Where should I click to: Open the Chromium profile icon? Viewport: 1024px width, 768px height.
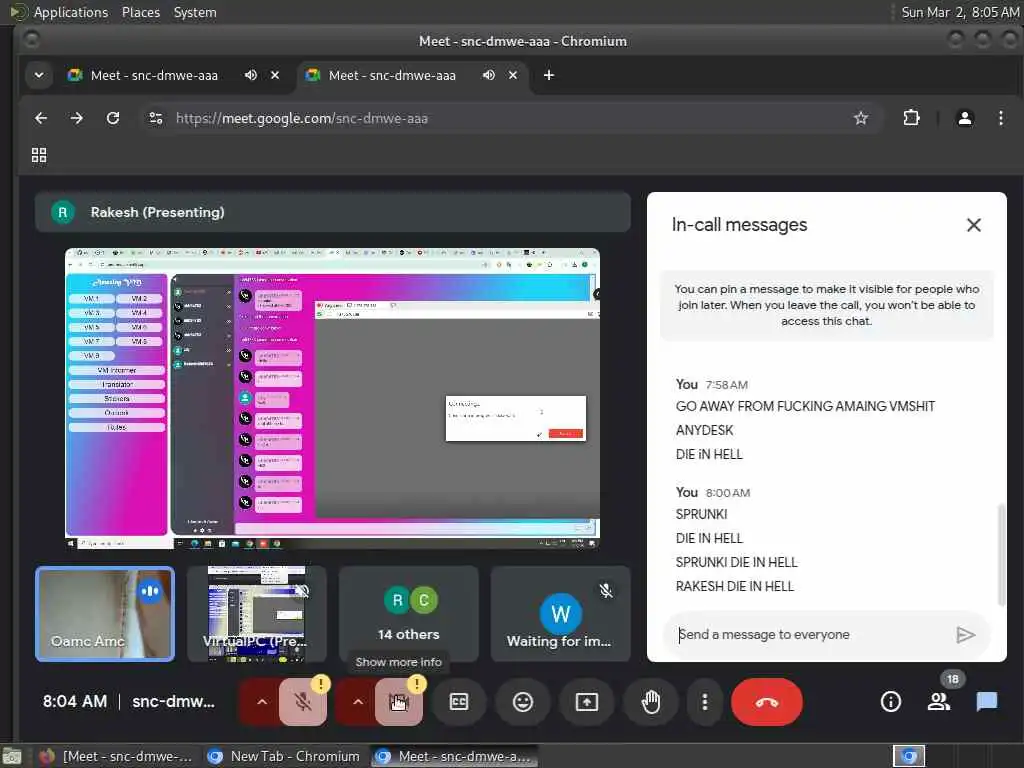tap(965, 118)
